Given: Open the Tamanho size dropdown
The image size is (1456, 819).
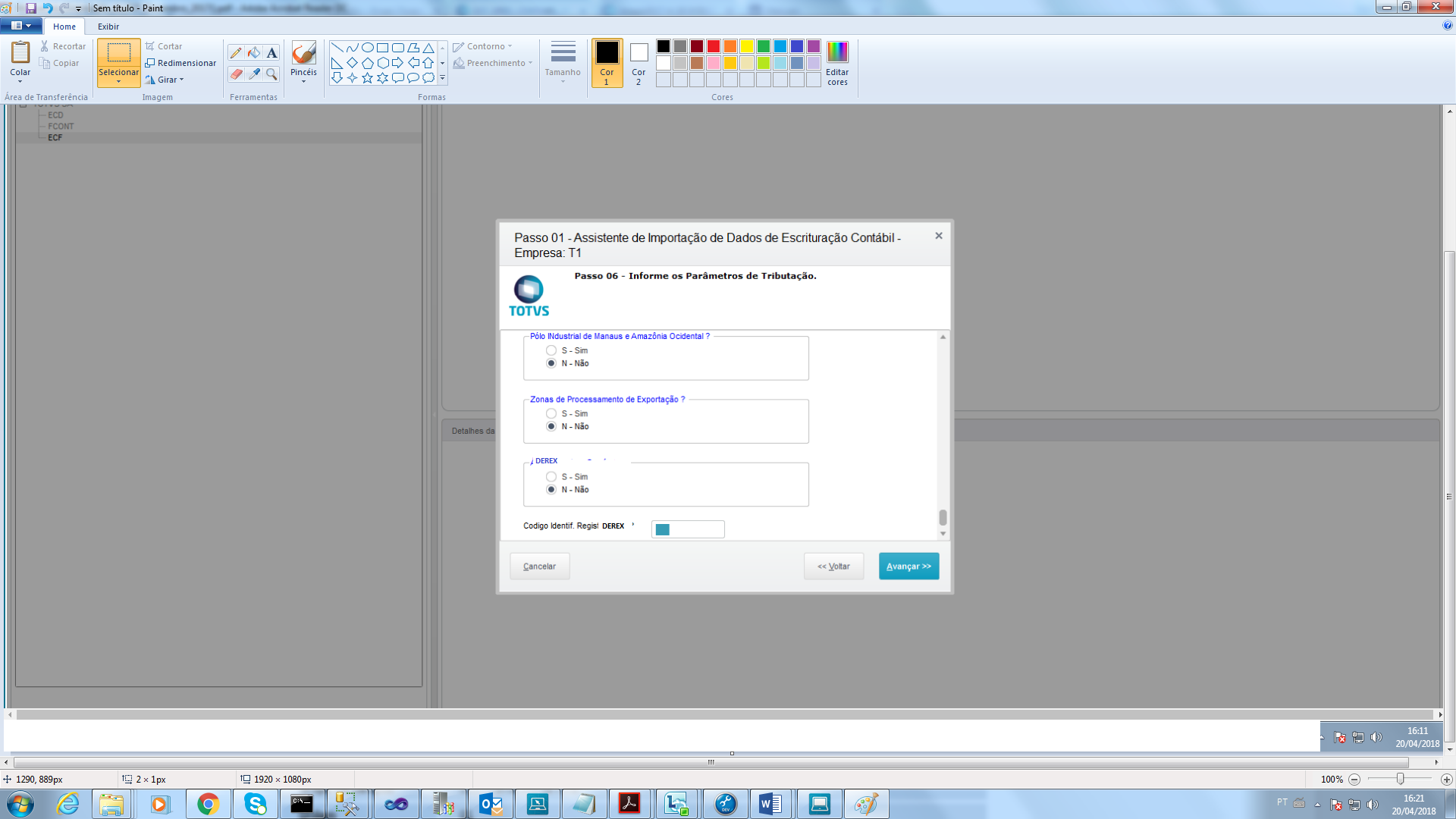Looking at the screenshot, I should tap(563, 61).
